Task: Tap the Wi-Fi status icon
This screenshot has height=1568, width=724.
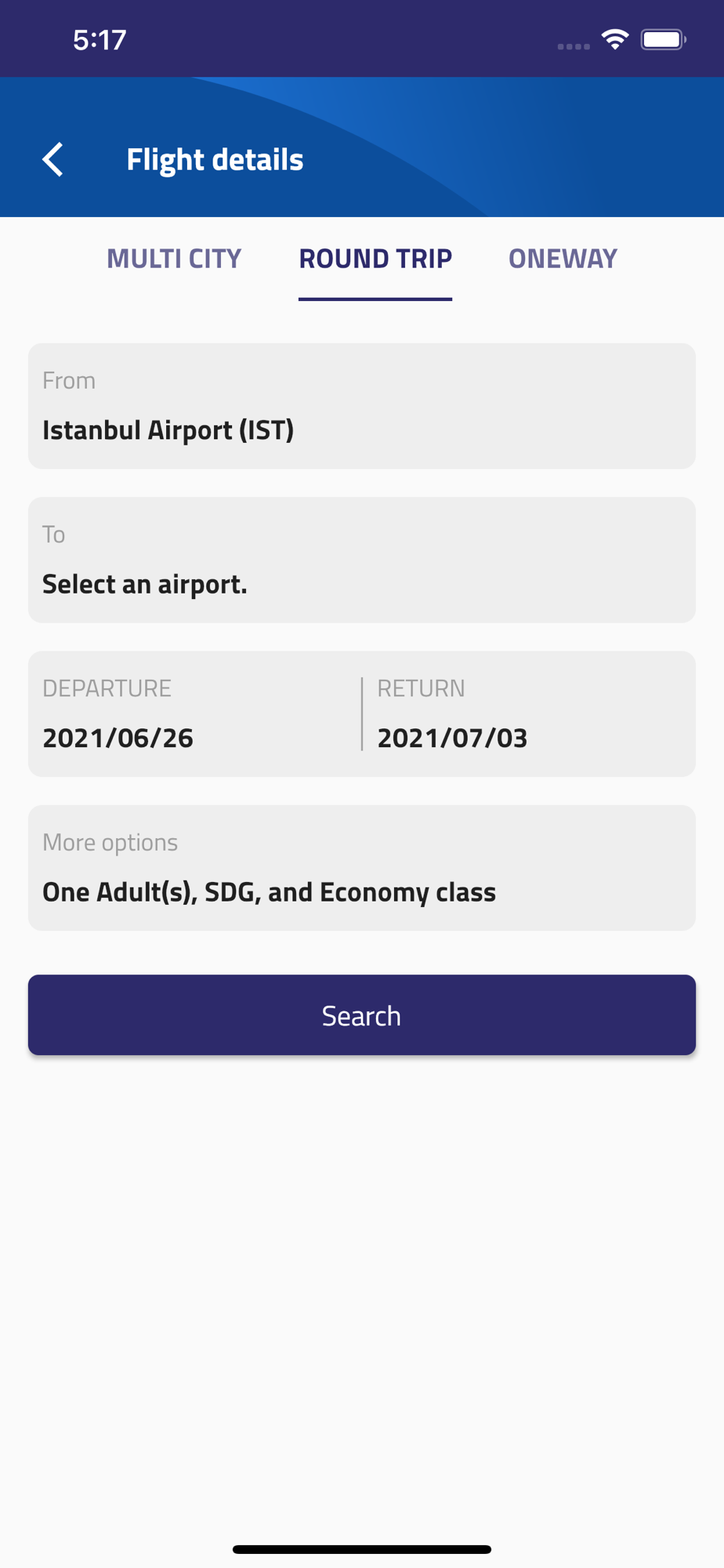Action: 615,39
